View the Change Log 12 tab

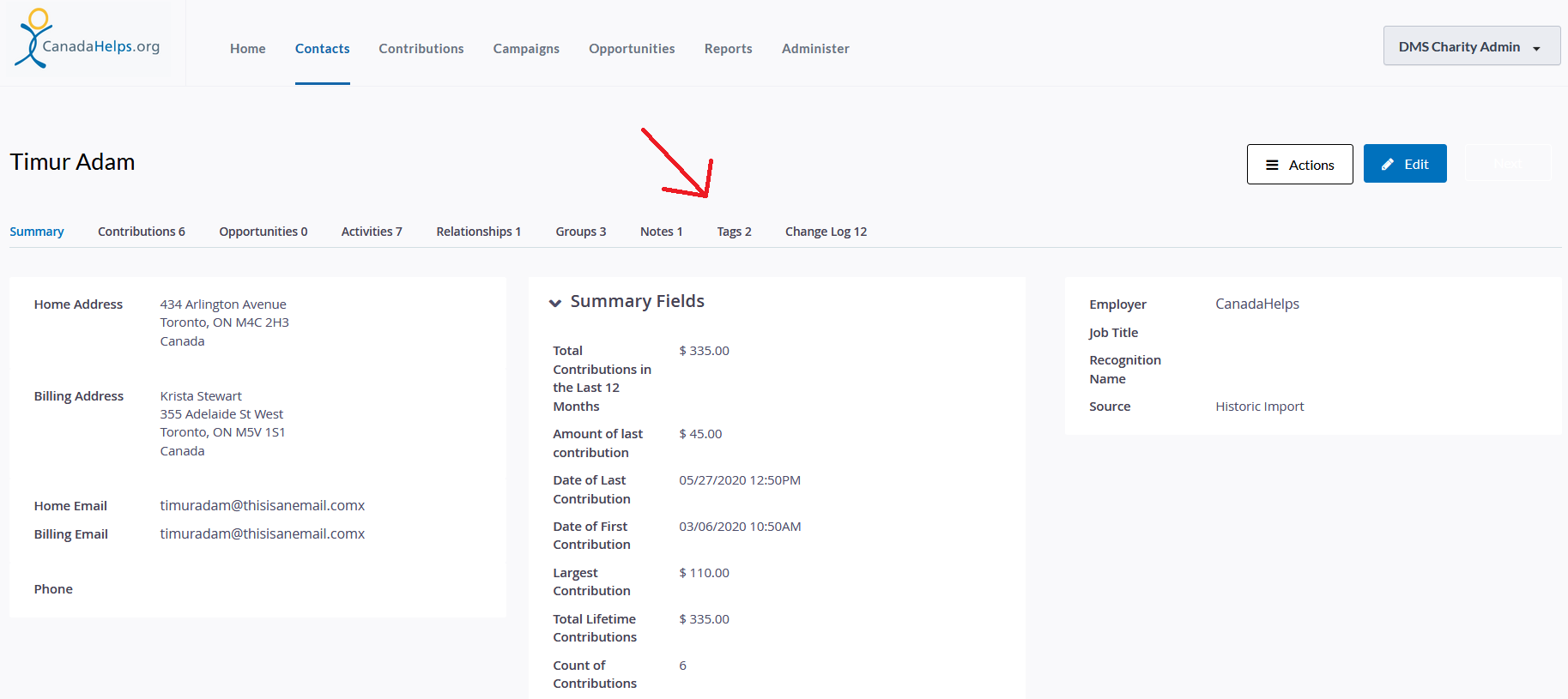pos(826,232)
